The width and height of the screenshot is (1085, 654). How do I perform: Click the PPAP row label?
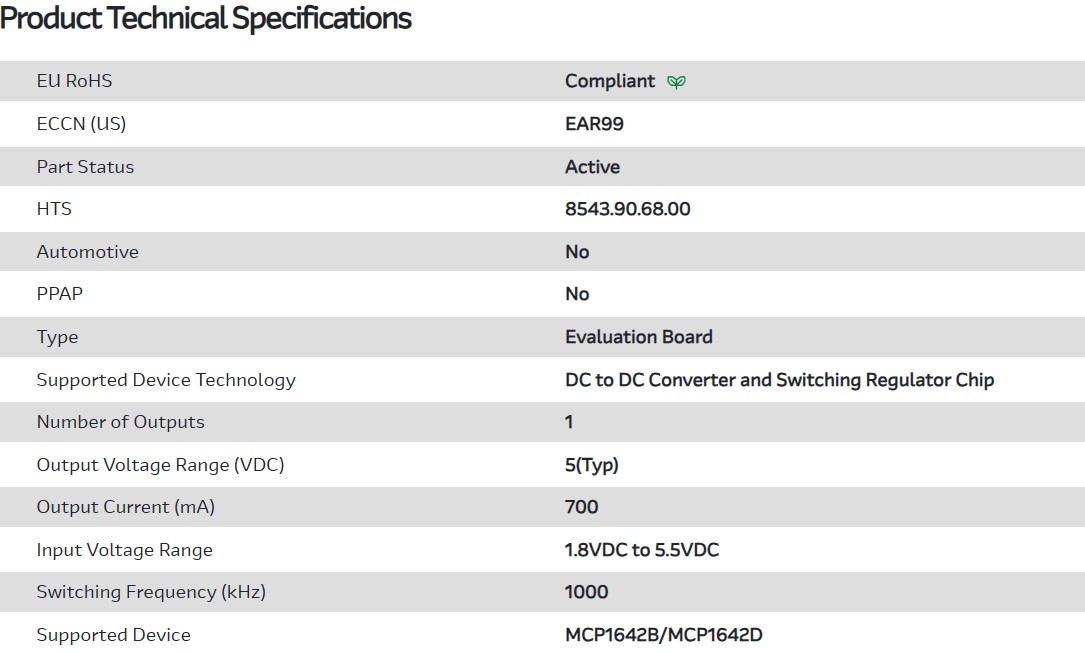coord(59,294)
